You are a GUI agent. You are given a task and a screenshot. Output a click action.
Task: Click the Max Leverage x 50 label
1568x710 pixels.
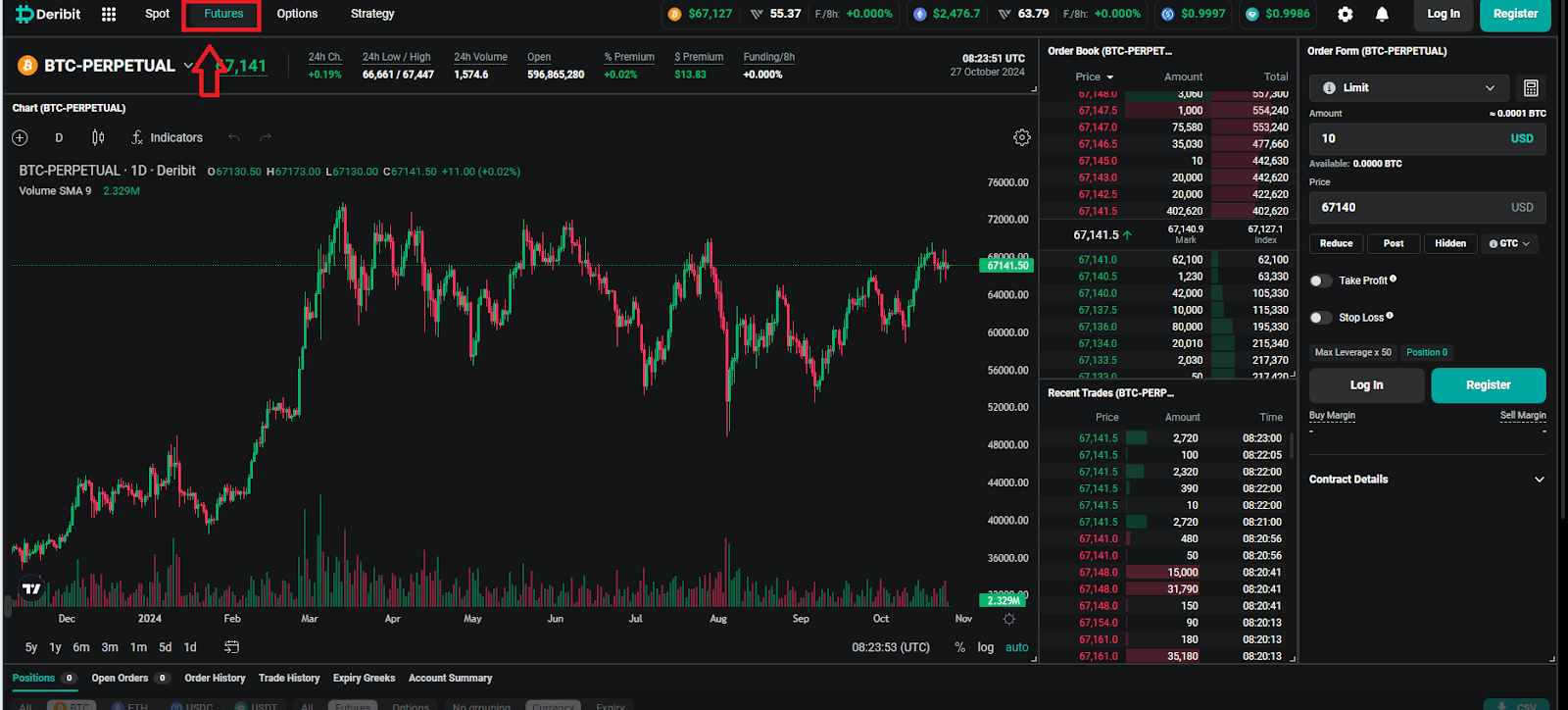point(1353,352)
